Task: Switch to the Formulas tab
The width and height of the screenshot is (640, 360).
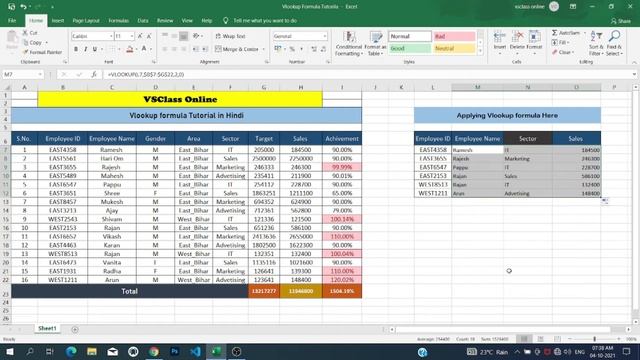Action: [x=118, y=20]
